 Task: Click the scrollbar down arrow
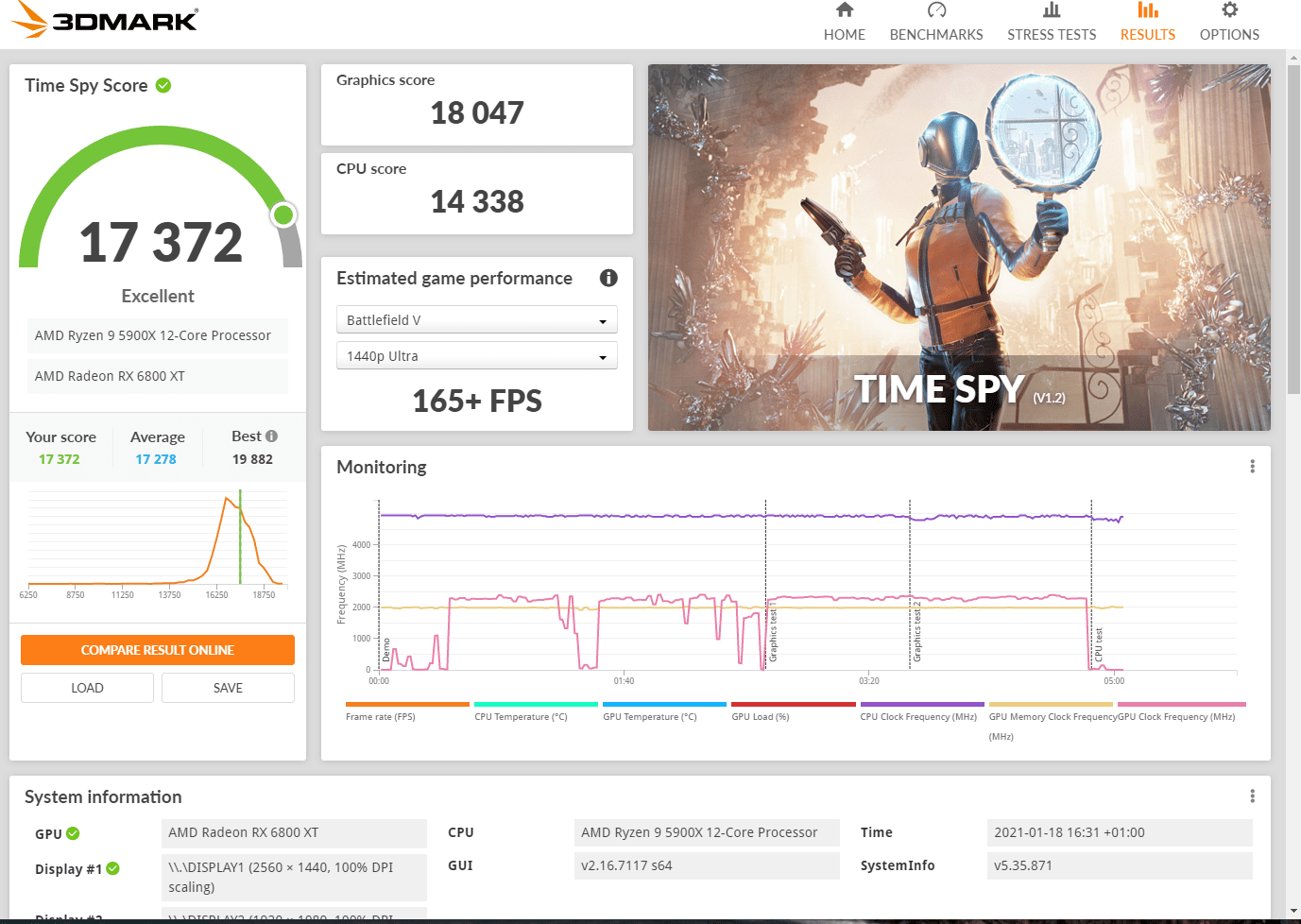(1293, 911)
